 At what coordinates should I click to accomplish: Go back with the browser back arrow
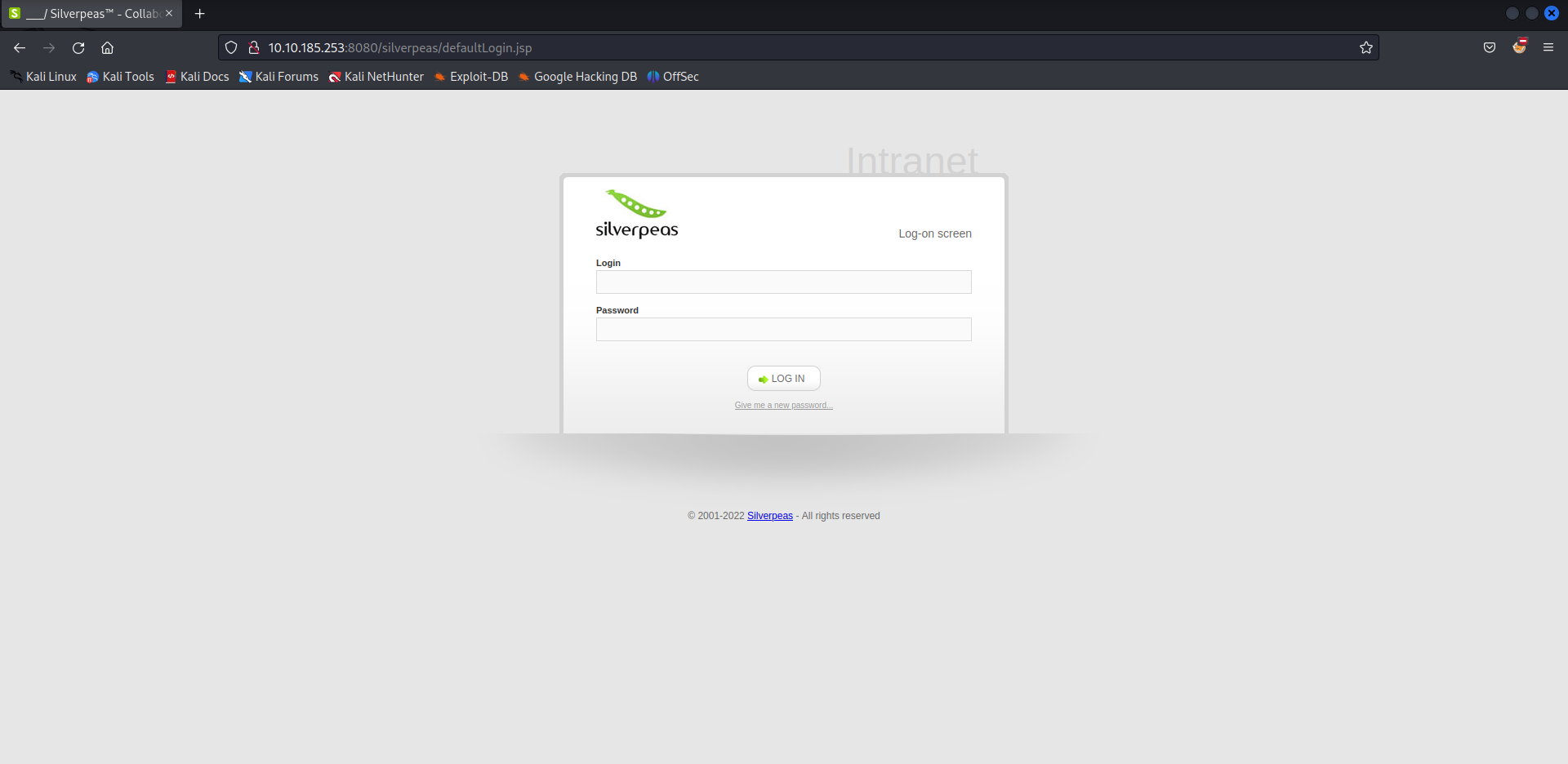(x=20, y=48)
